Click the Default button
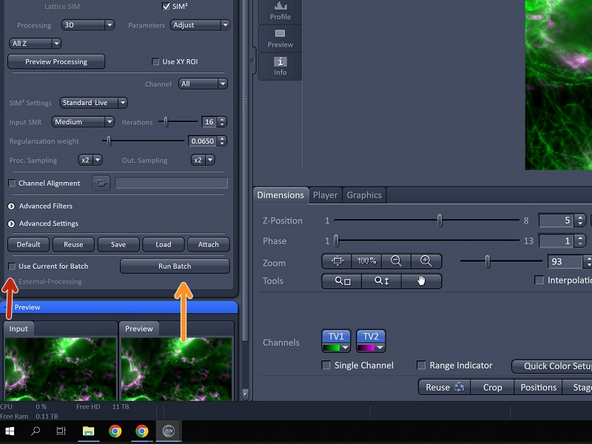The width and height of the screenshot is (592, 444). (28, 245)
